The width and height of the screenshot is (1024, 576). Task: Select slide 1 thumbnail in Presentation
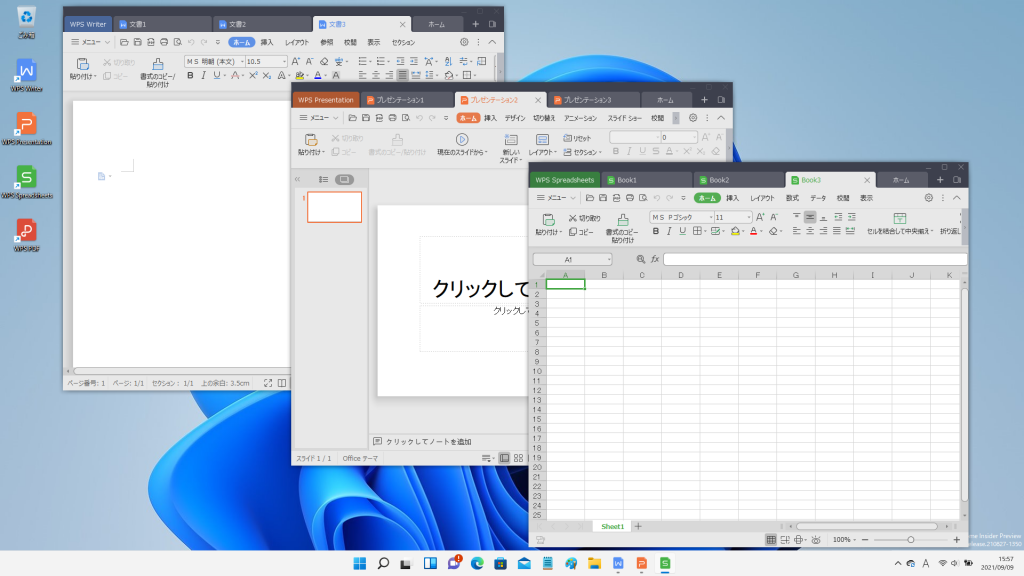click(334, 207)
